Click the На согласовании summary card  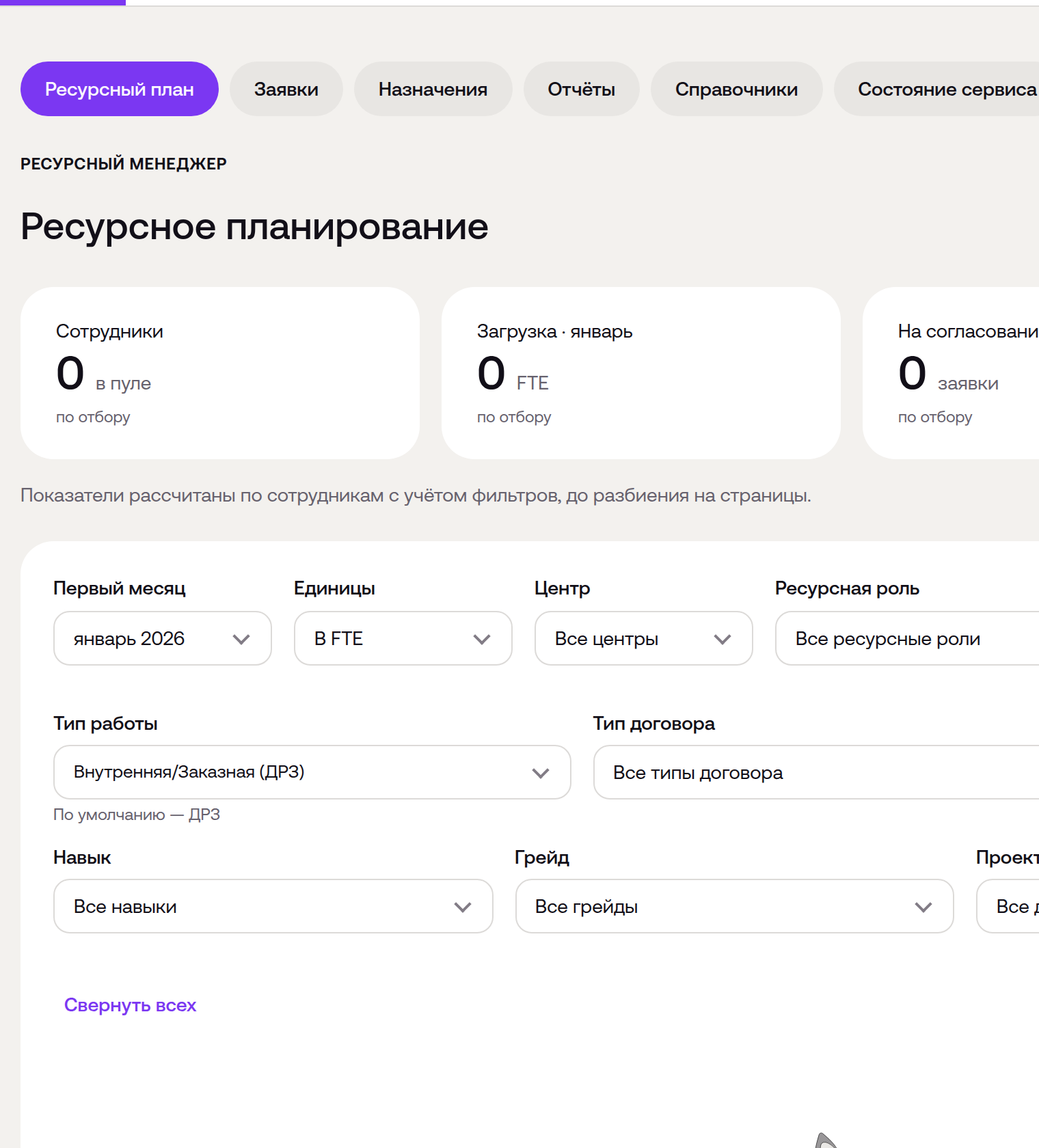tap(951, 373)
